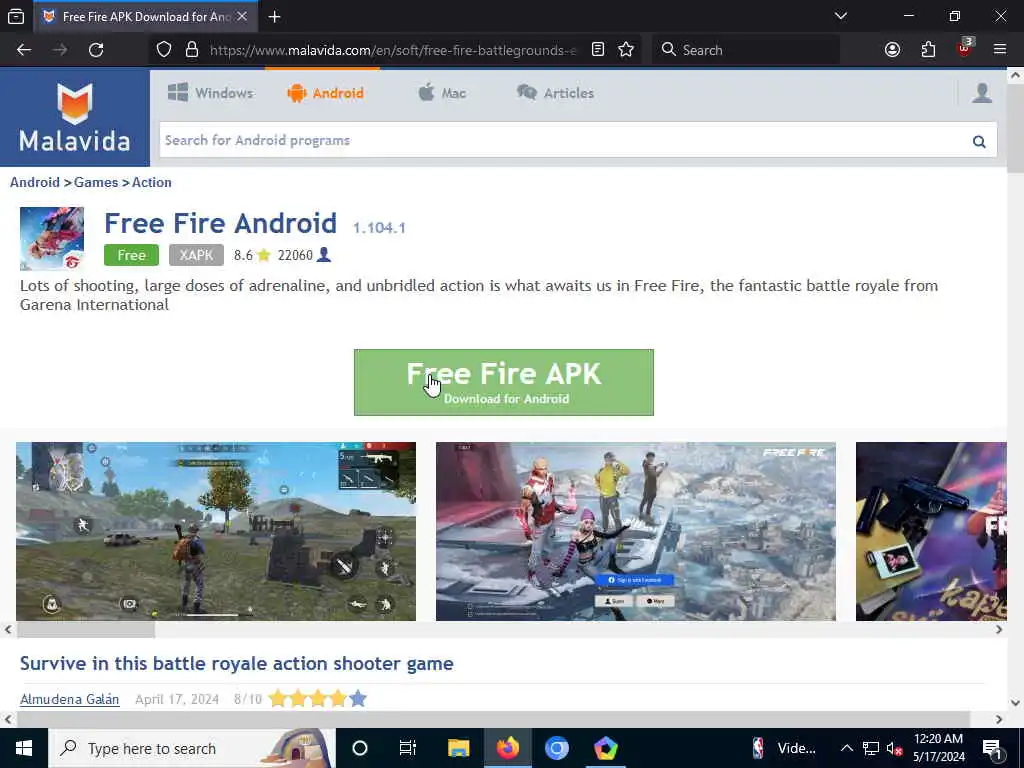Close the Free Fire APK tab

tap(242, 16)
